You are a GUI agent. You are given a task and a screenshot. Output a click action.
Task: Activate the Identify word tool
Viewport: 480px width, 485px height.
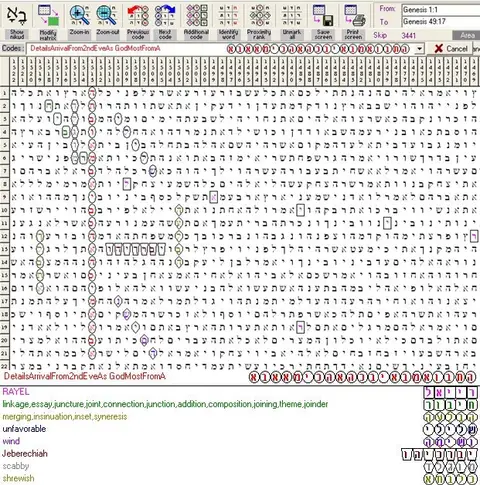(x=228, y=21)
